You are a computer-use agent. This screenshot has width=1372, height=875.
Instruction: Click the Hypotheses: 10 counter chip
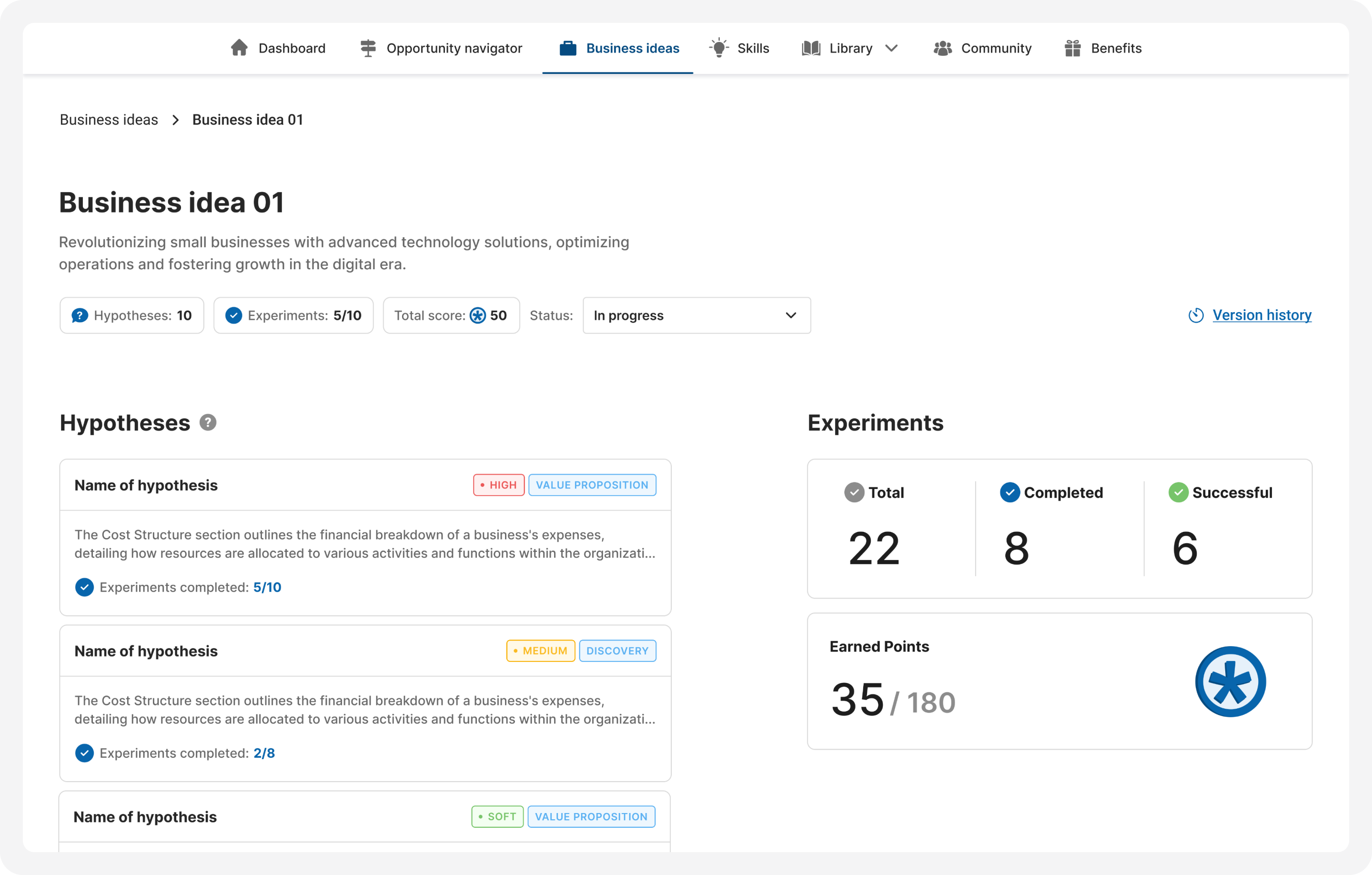(131, 315)
